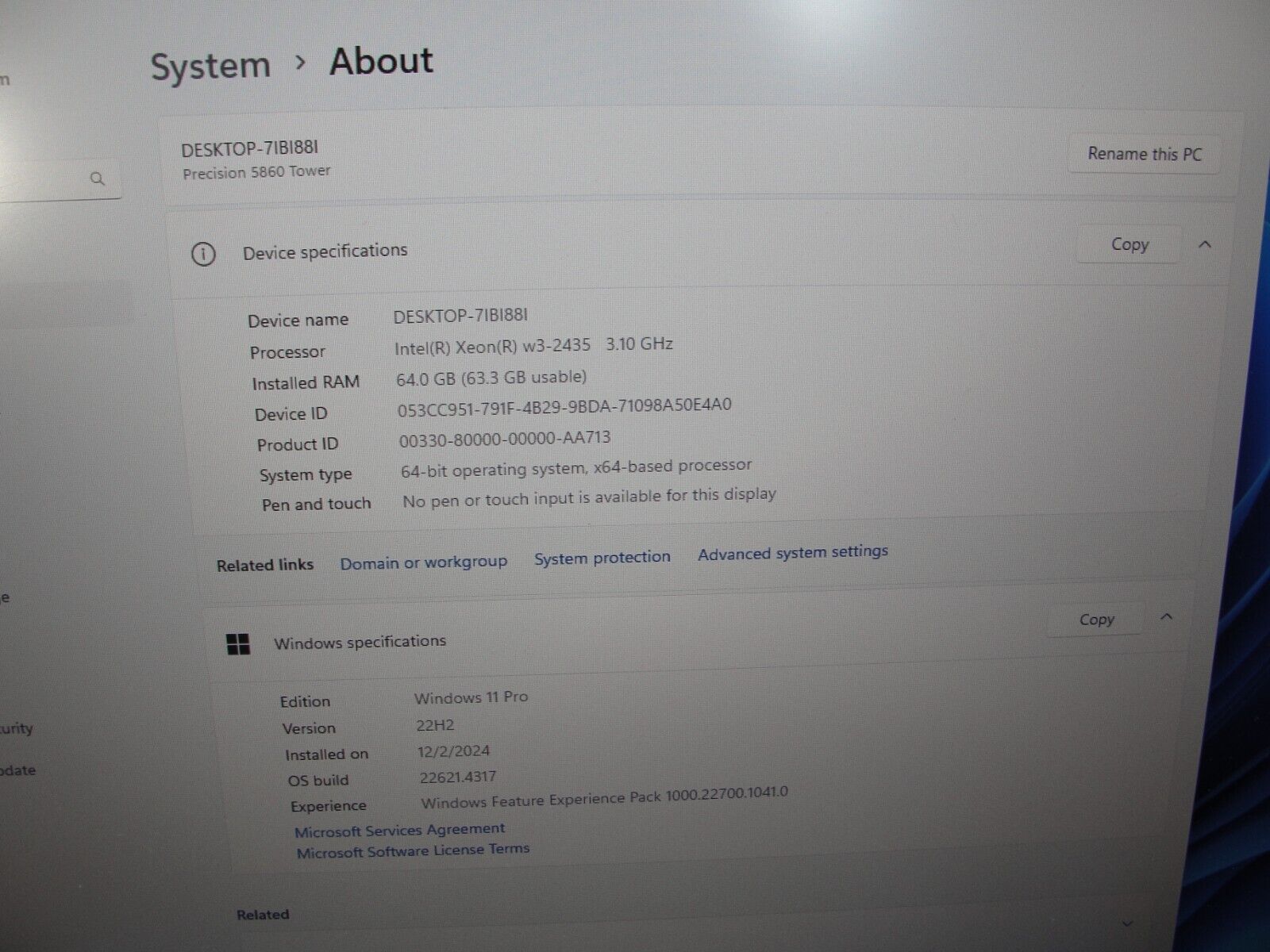Collapse the Device specifications section chevron
1270x952 pixels.
1204,244
